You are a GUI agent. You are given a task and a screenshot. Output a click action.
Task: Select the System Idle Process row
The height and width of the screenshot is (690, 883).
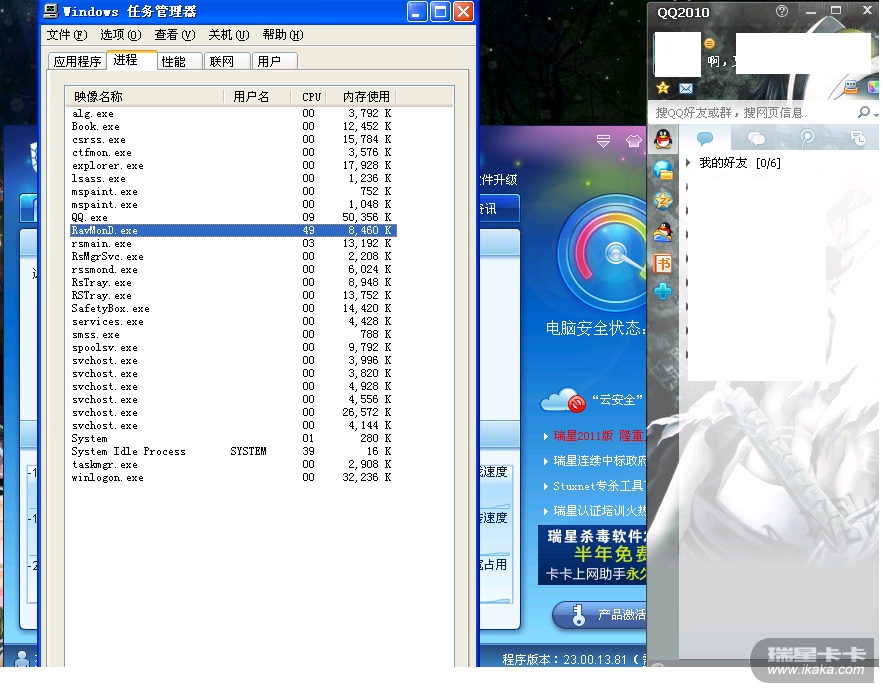tap(233, 451)
